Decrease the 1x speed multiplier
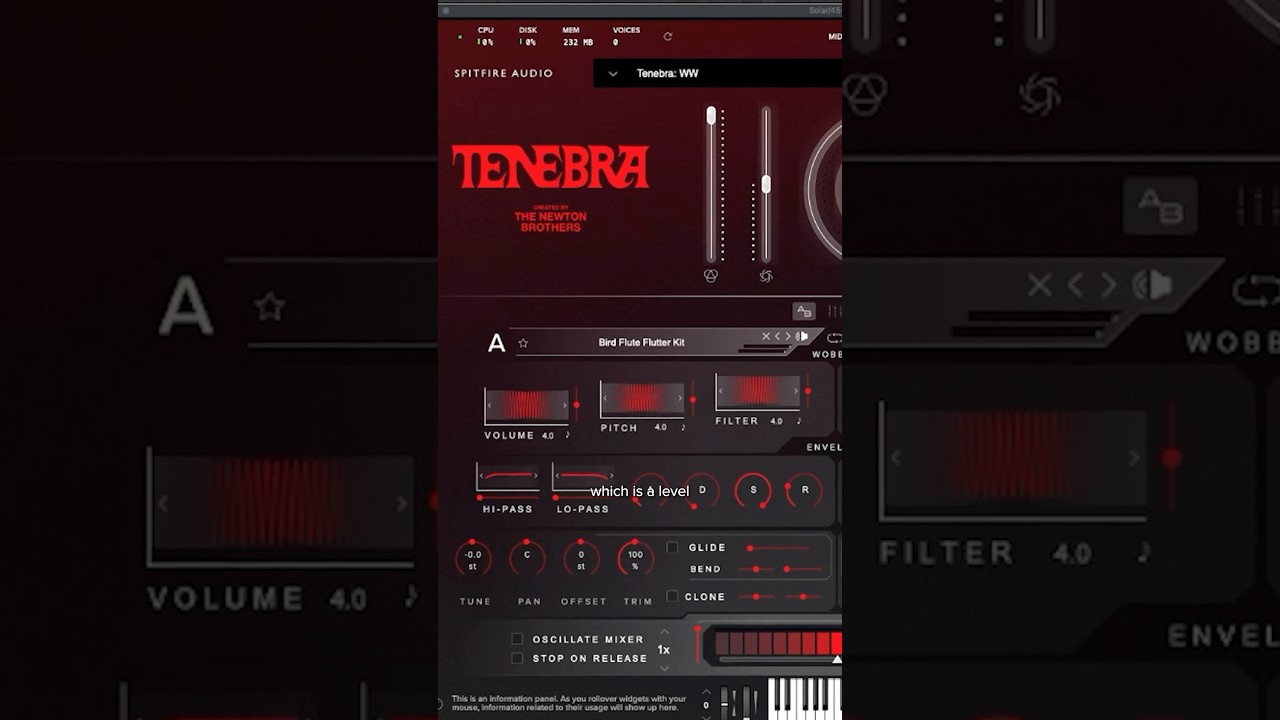This screenshot has width=1280, height=720. pyautogui.click(x=664, y=667)
